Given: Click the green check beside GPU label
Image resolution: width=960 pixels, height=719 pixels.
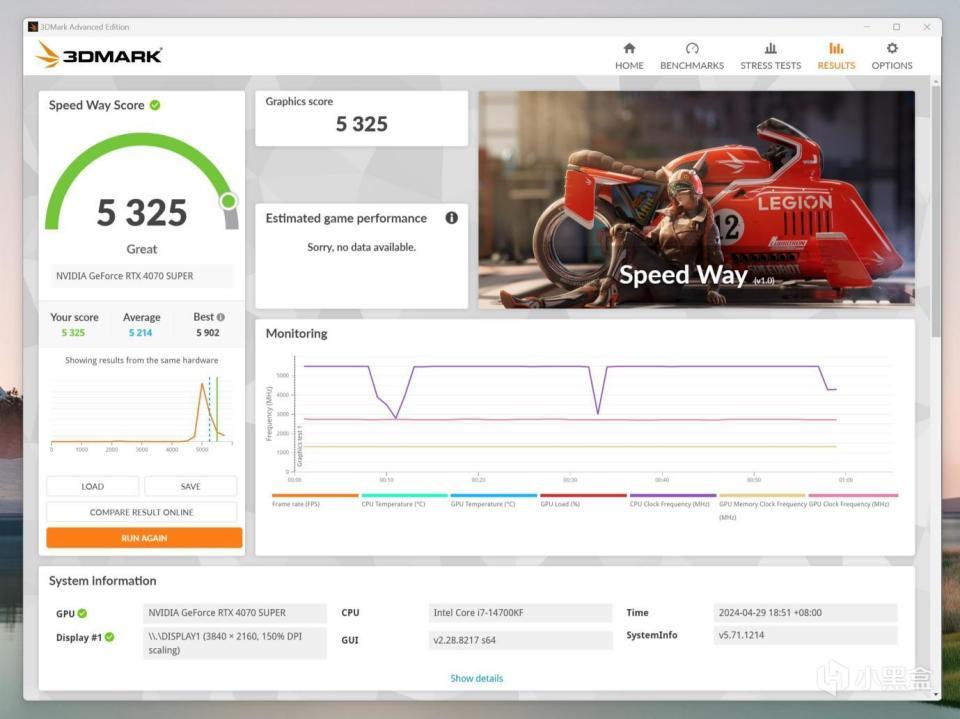Looking at the screenshot, I should pyautogui.click(x=82, y=613).
